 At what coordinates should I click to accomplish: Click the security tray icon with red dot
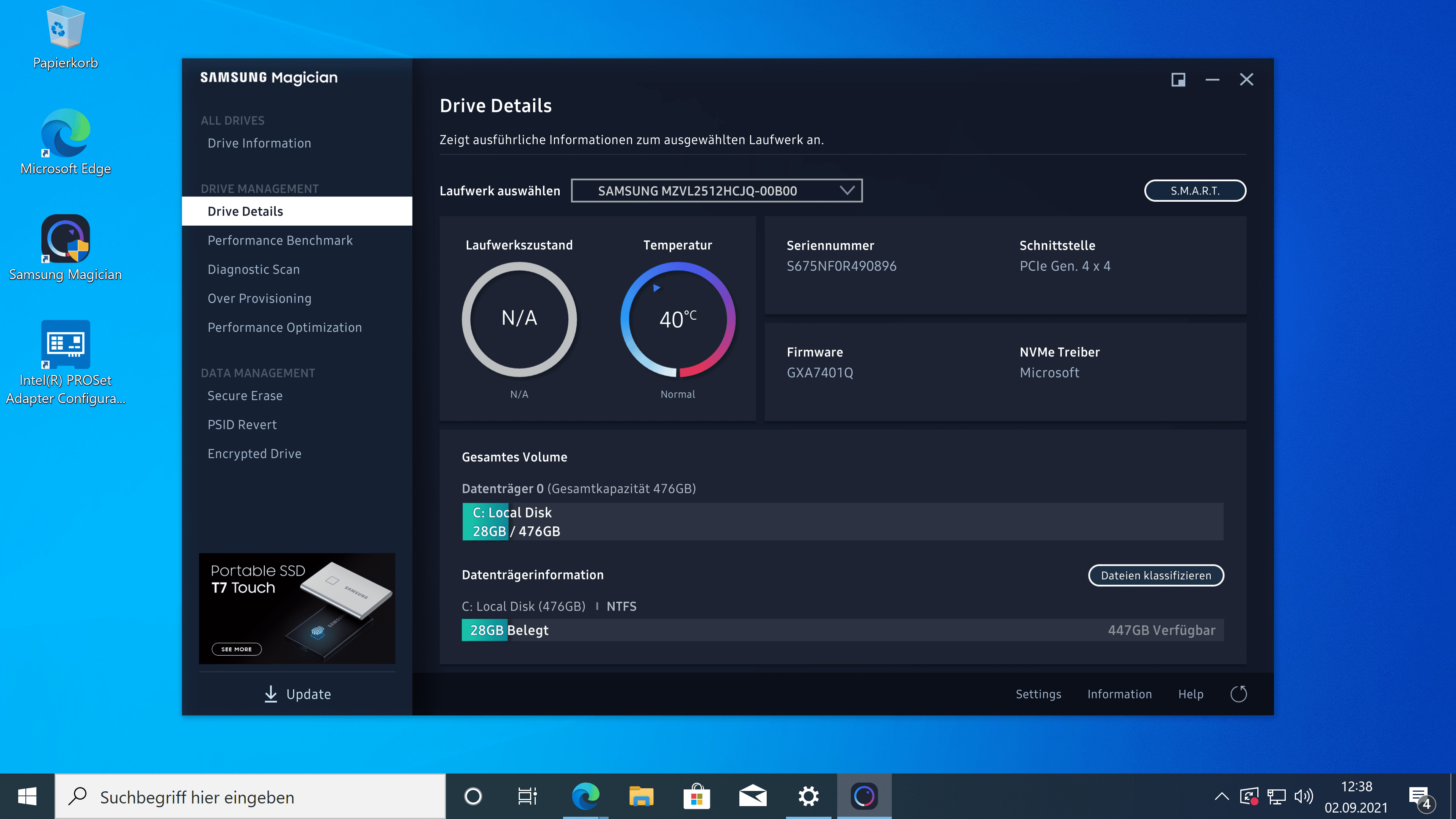(x=1249, y=796)
